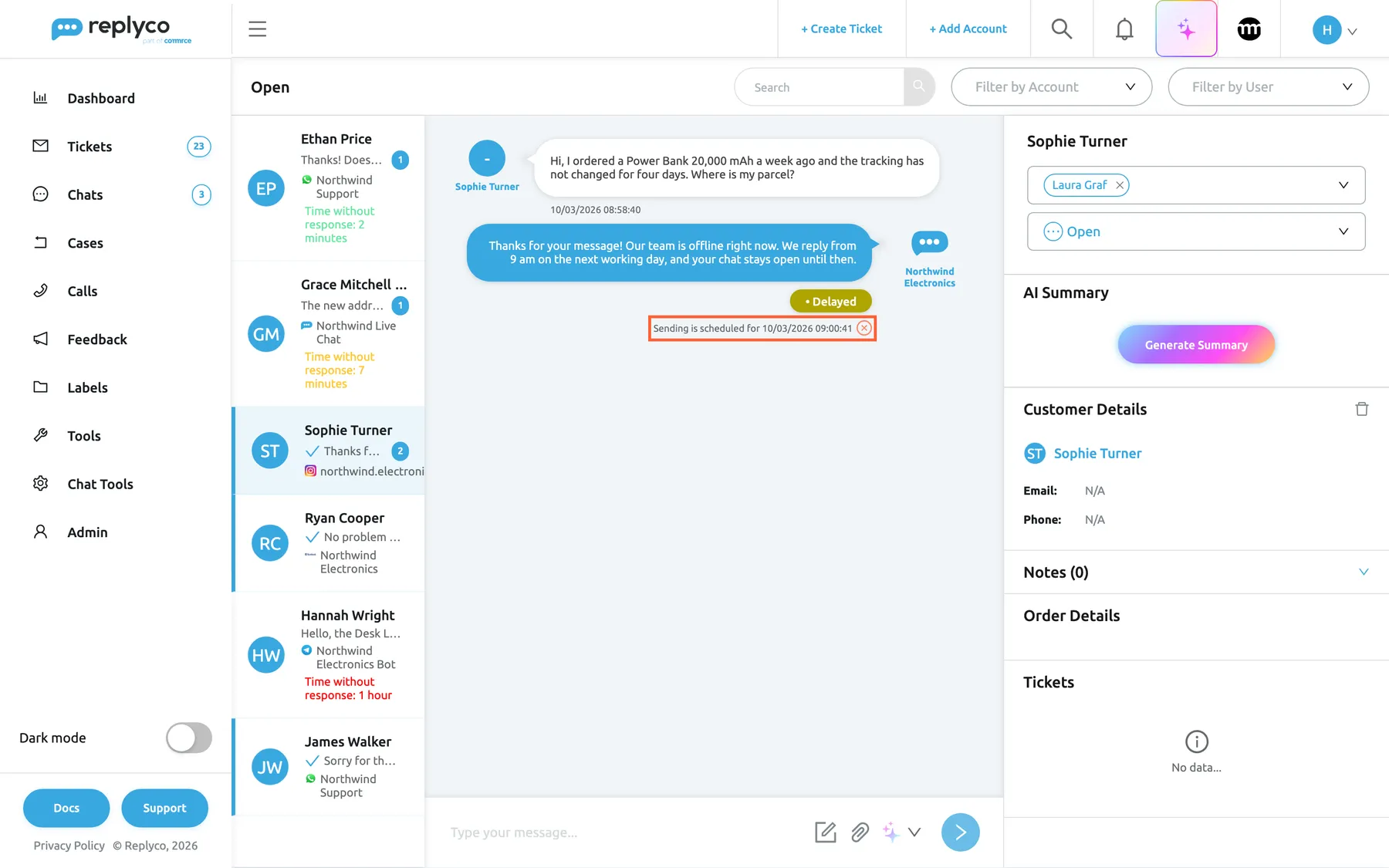1389x868 pixels.
Task: Expand AI options chevron in message bar
Action: [x=914, y=832]
